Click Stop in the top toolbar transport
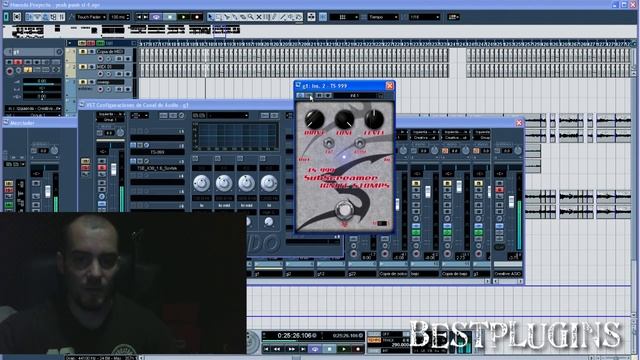This screenshot has height=360, width=640. [x=170, y=17]
